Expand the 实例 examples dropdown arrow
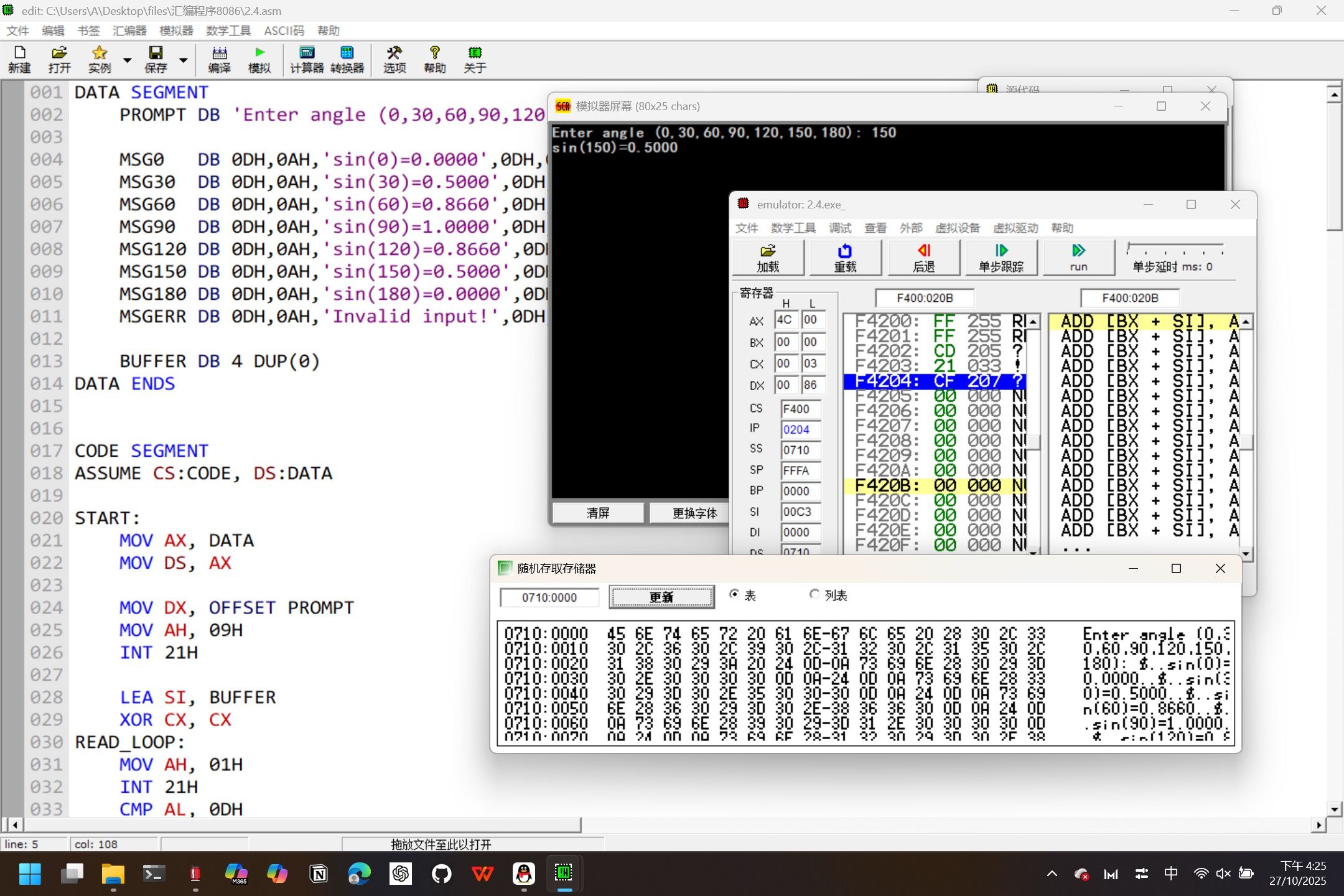The height and width of the screenshot is (896, 1344). click(128, 60)
